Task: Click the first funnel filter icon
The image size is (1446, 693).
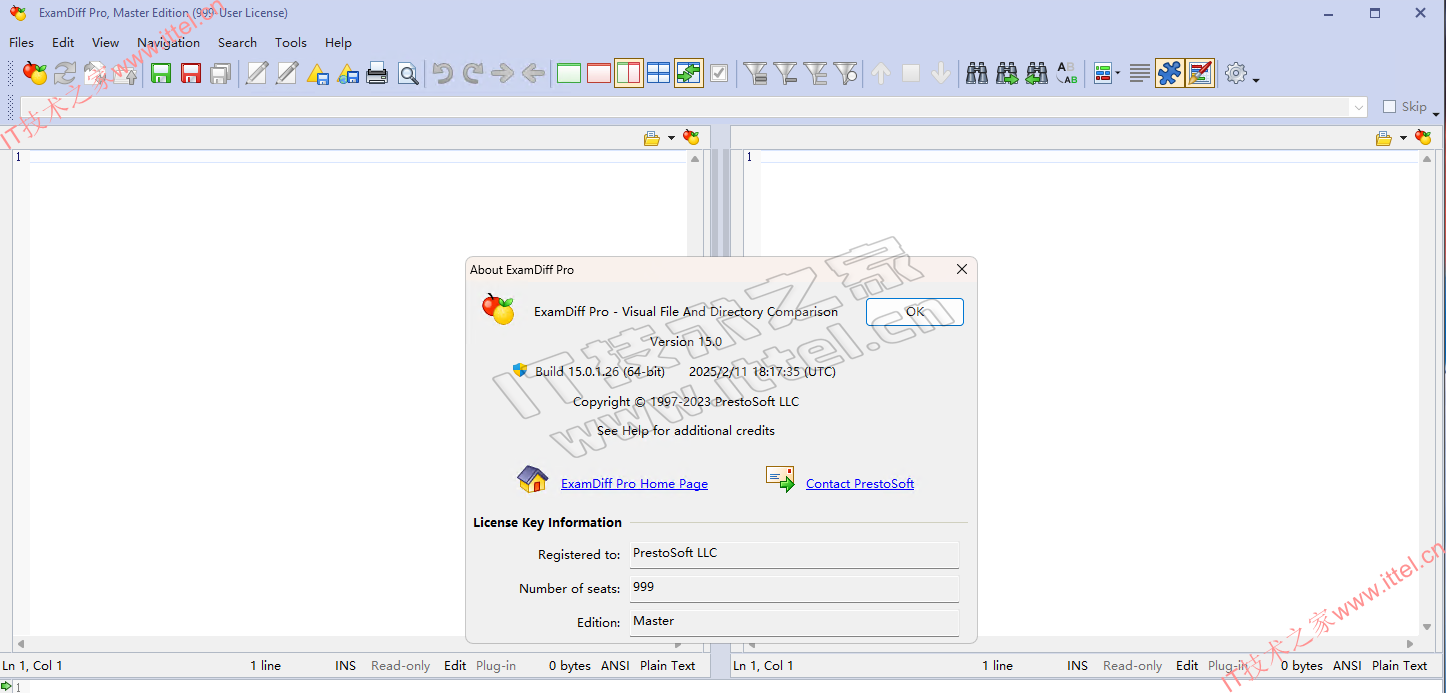Action: (x=756, y=73)
